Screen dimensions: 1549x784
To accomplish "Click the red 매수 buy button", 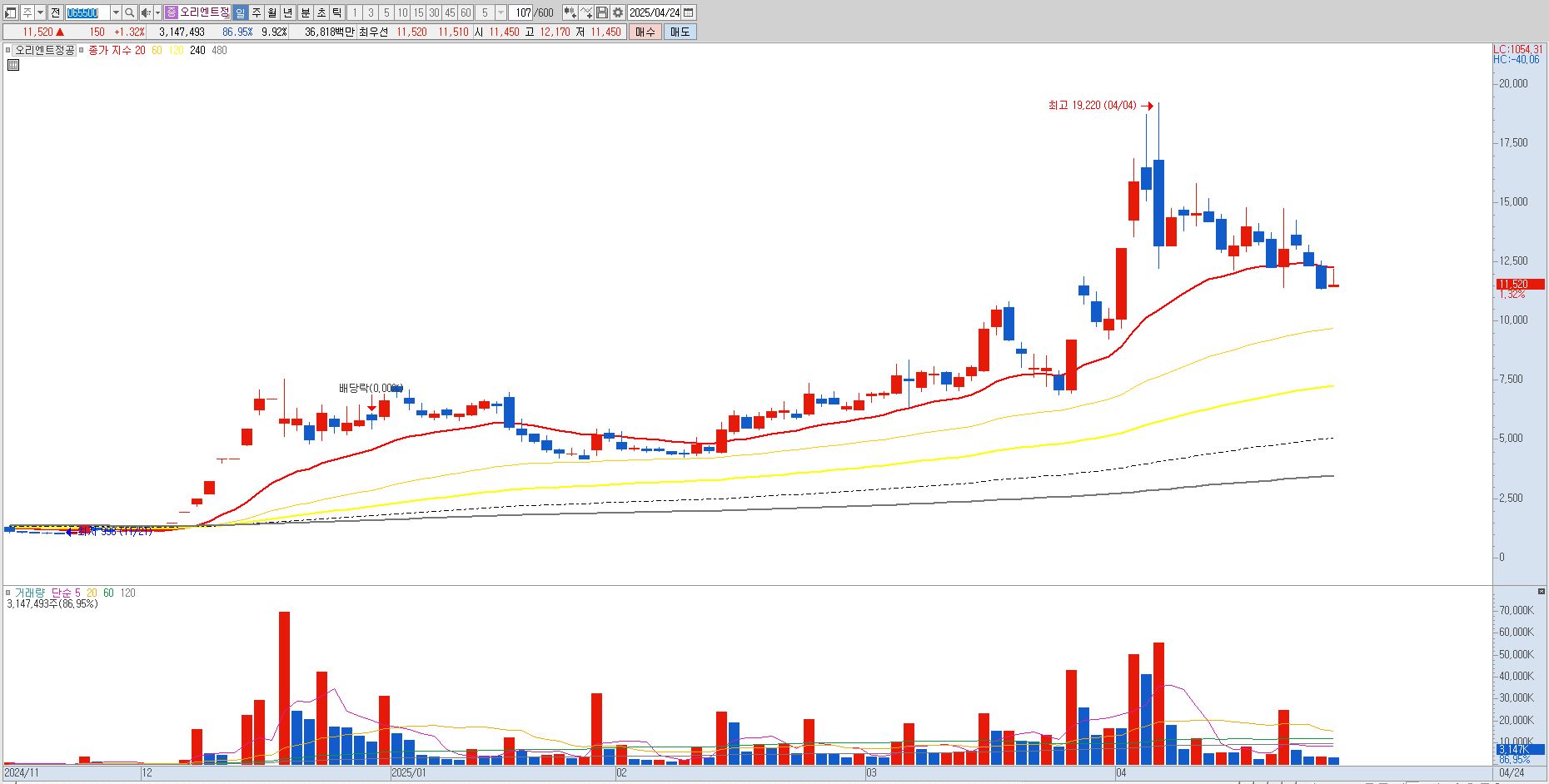I will pos(645,32).
